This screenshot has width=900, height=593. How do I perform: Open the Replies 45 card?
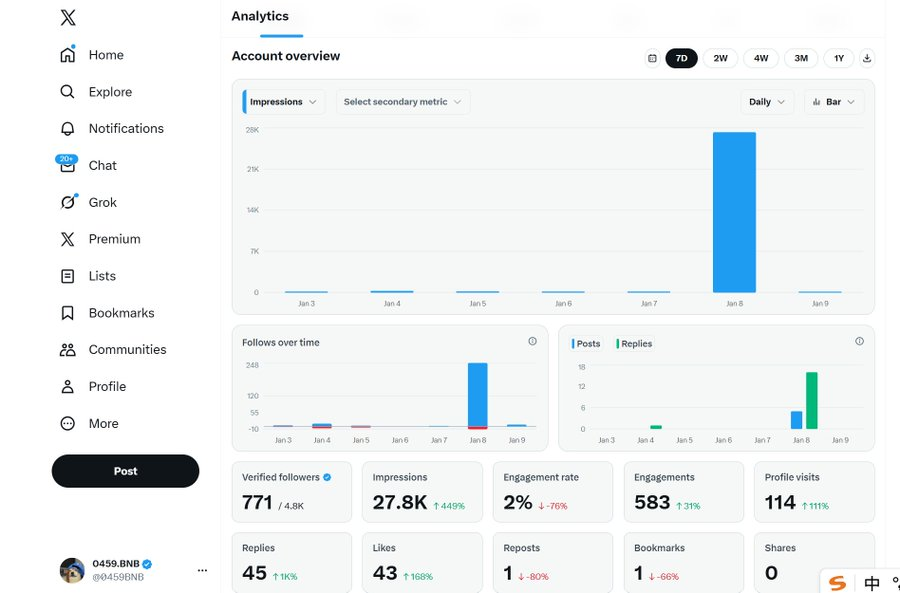pyautogui.click(x=292, y=563)
